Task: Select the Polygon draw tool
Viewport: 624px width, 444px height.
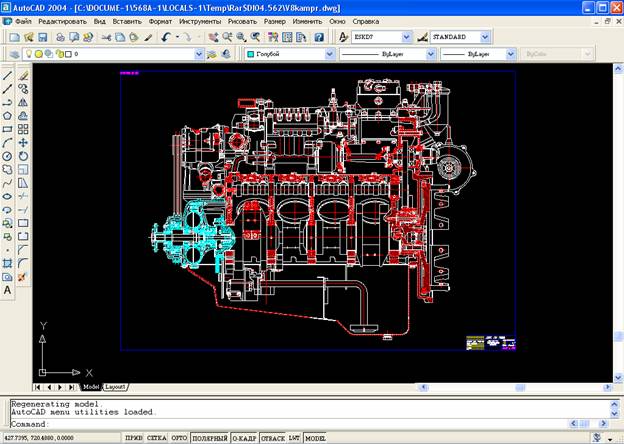Action: pos(8,116)
